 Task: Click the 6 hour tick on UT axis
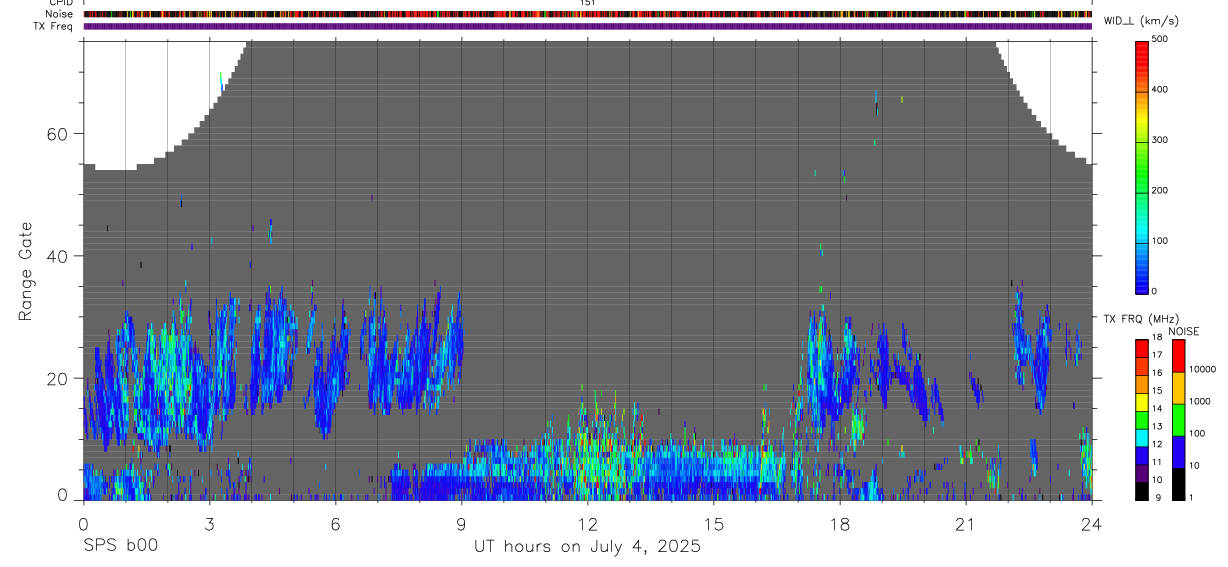point(335,524)
